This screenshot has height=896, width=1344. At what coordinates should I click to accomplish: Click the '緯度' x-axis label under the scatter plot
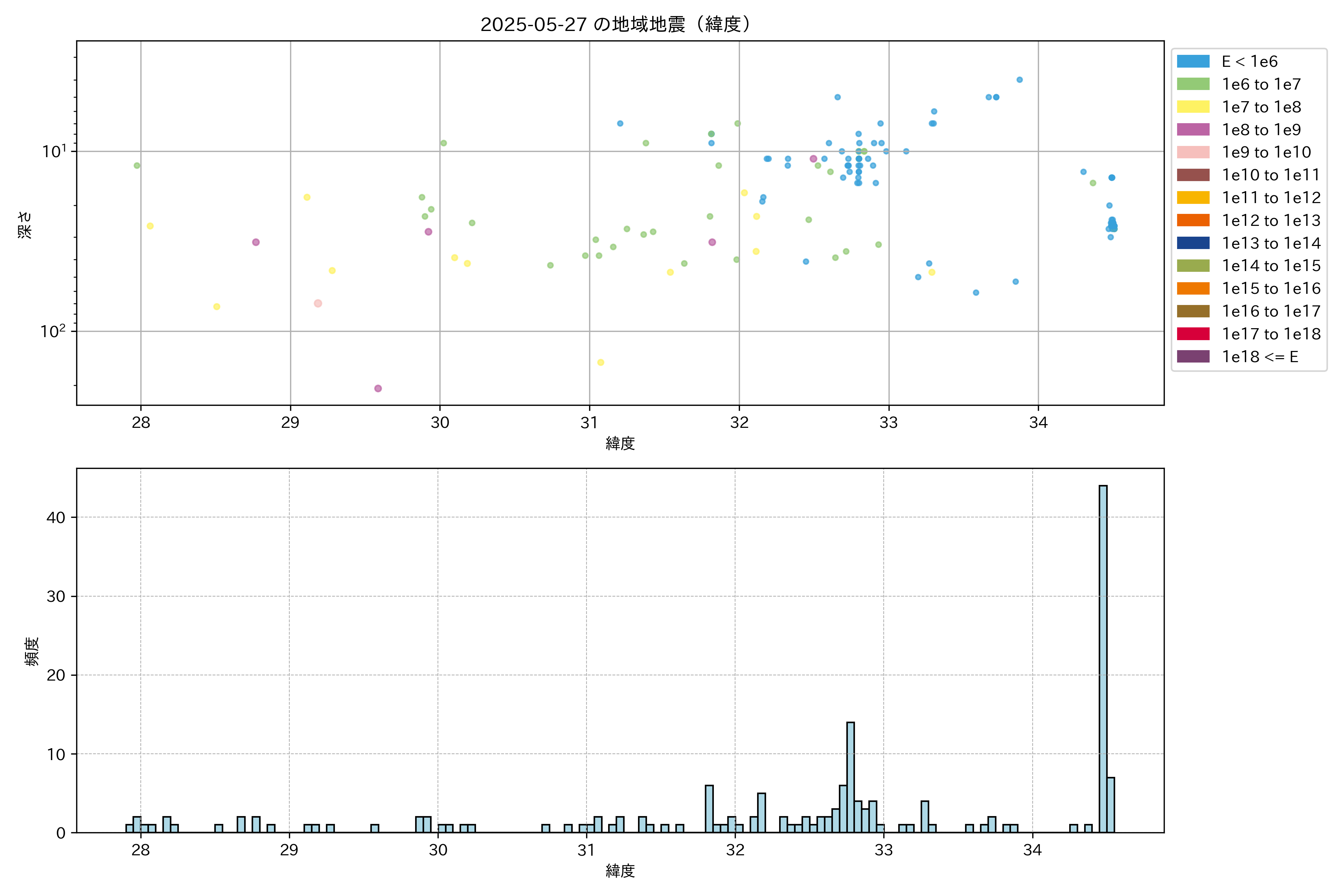620,443
